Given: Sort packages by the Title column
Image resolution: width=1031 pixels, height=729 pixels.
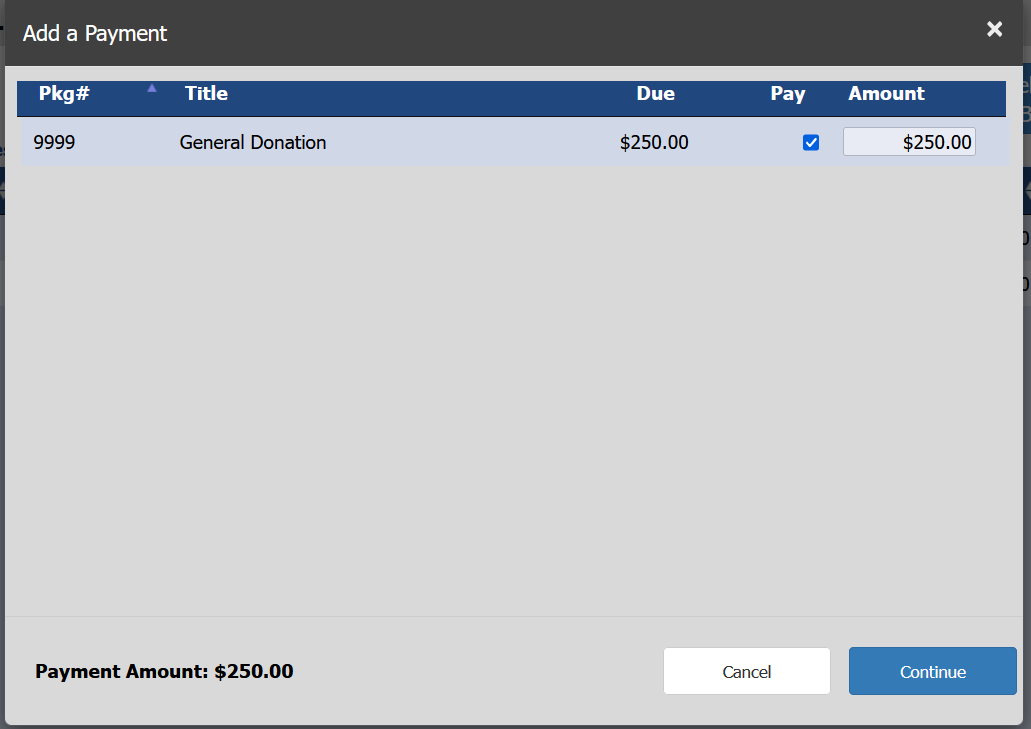Looking at the screenshot, I should tap(206, 94).
